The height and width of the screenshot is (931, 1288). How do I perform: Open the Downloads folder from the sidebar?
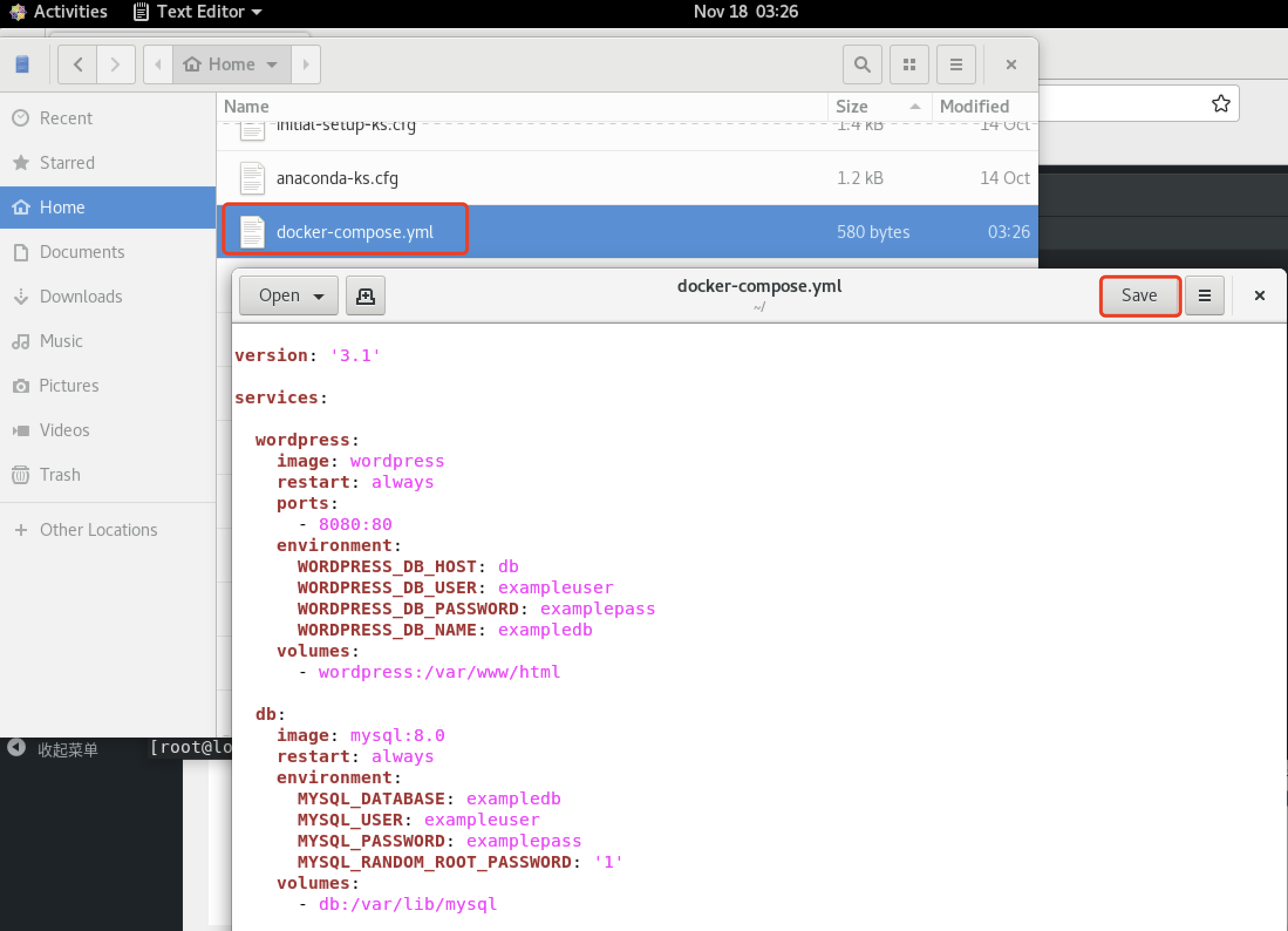pyautogui.click(x=81, y=296)
